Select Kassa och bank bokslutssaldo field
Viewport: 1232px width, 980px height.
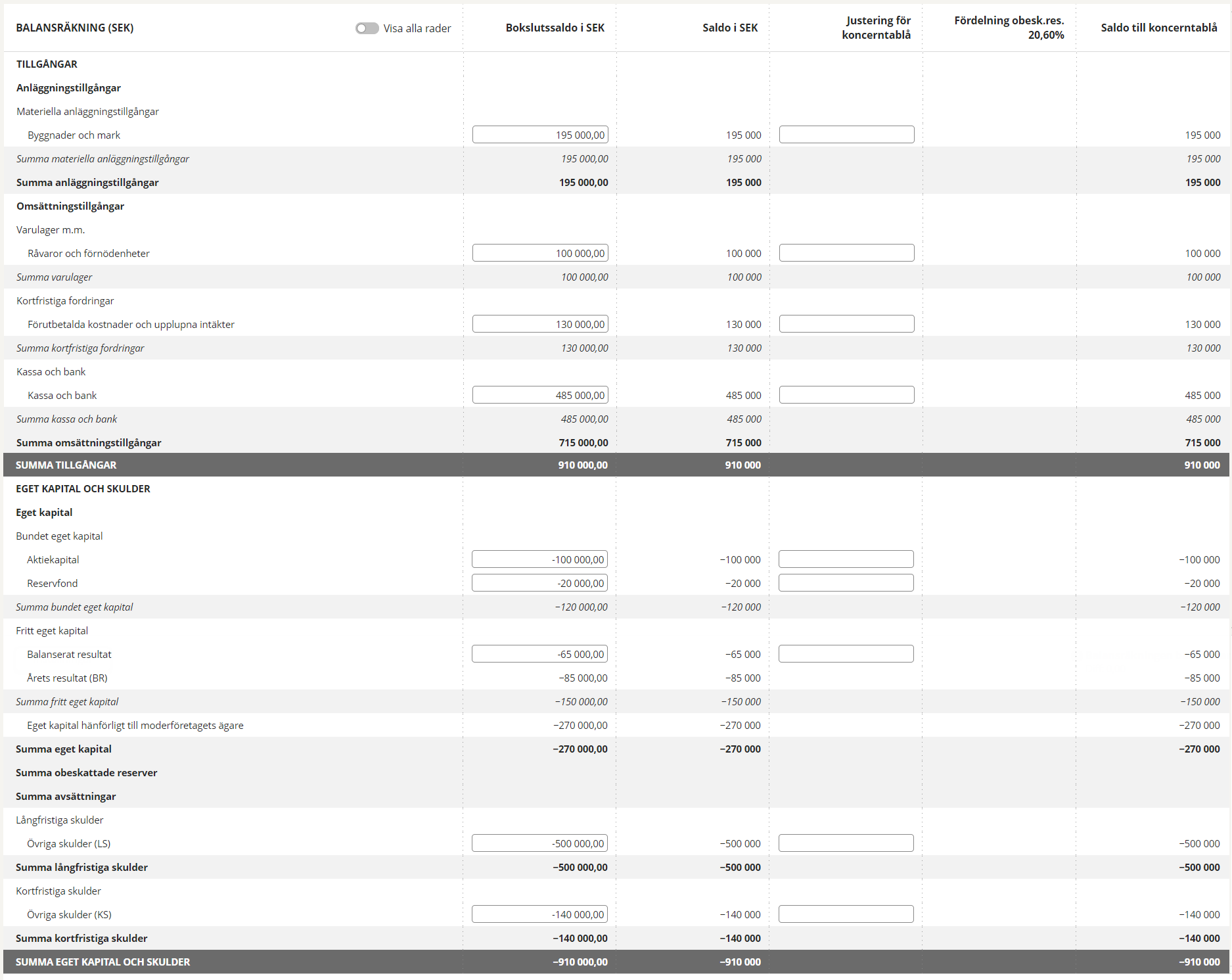539,395
